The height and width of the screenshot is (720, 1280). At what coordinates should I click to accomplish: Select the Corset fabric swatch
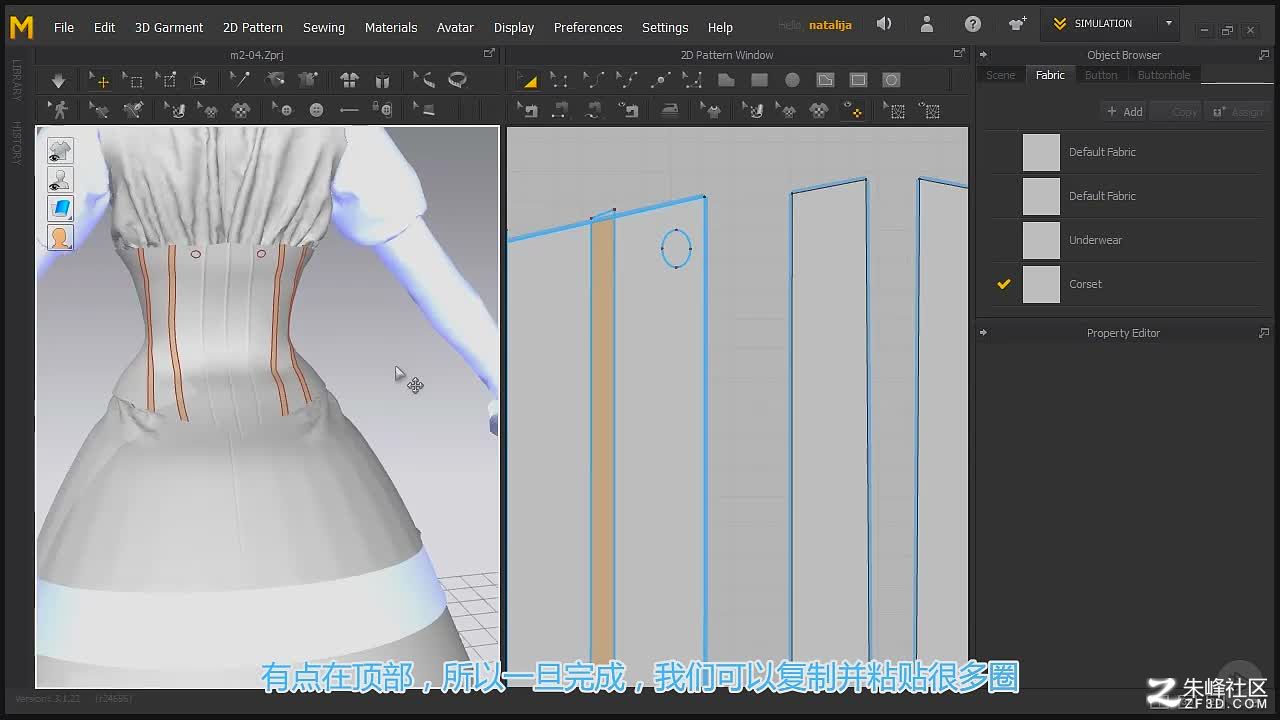pyautogui.click(x=1041, y=284)
